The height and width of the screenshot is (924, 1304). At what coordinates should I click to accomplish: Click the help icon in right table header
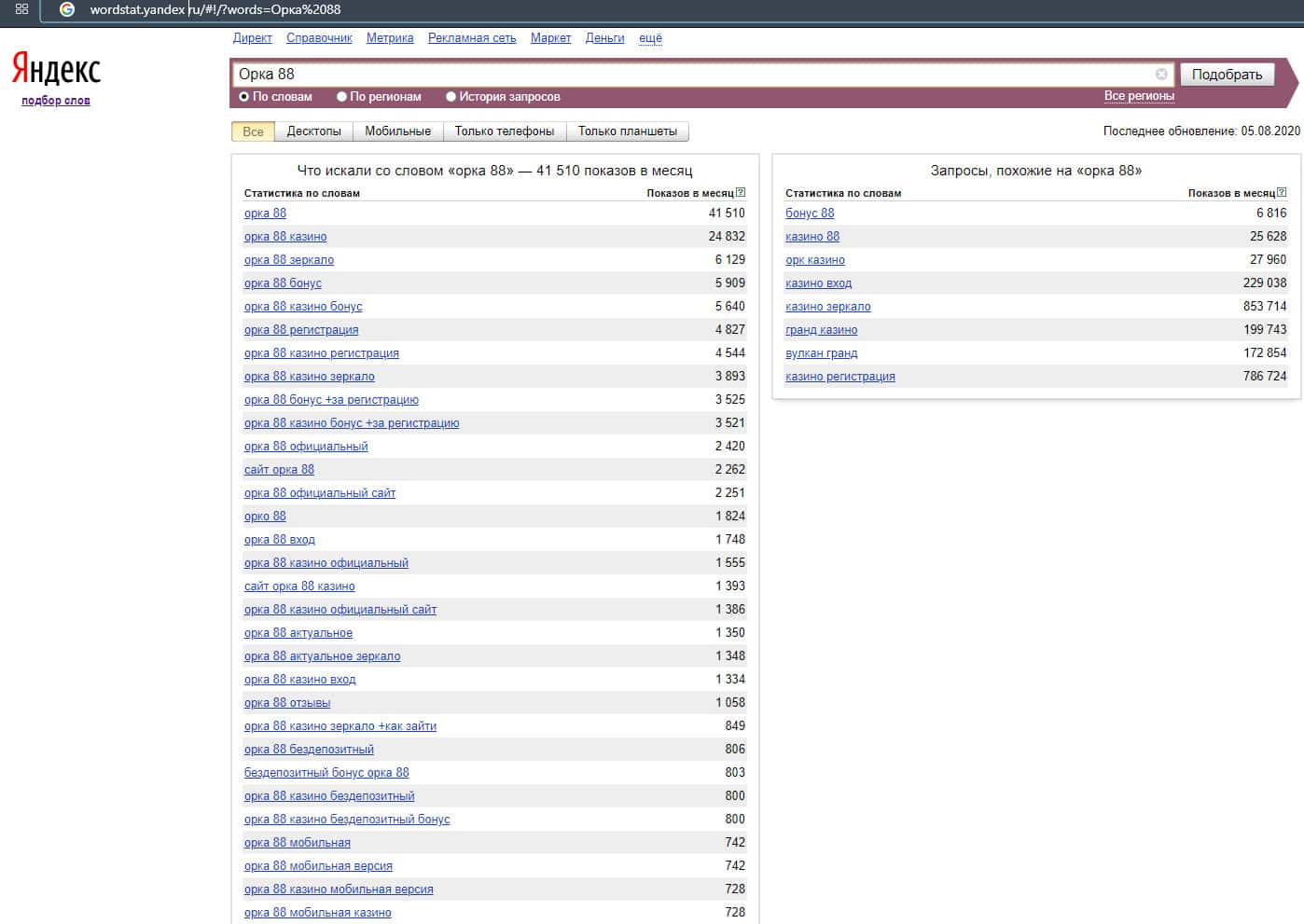click(1282, 193)
